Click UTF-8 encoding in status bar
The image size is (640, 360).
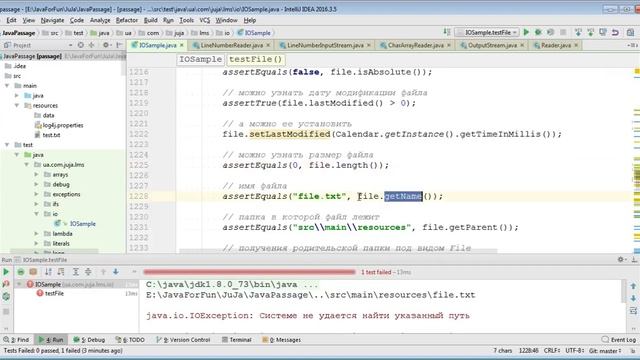point(574,351)
